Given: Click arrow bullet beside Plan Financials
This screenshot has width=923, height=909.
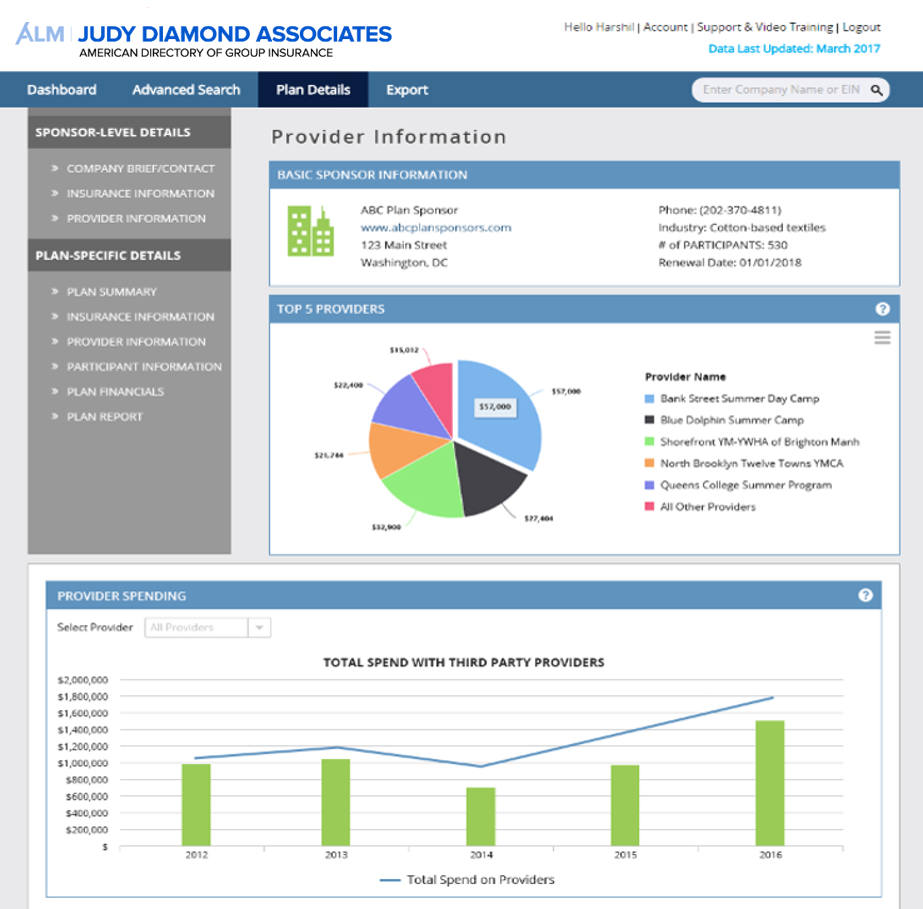Looking at the screenshot, I should tap(55, 392).
